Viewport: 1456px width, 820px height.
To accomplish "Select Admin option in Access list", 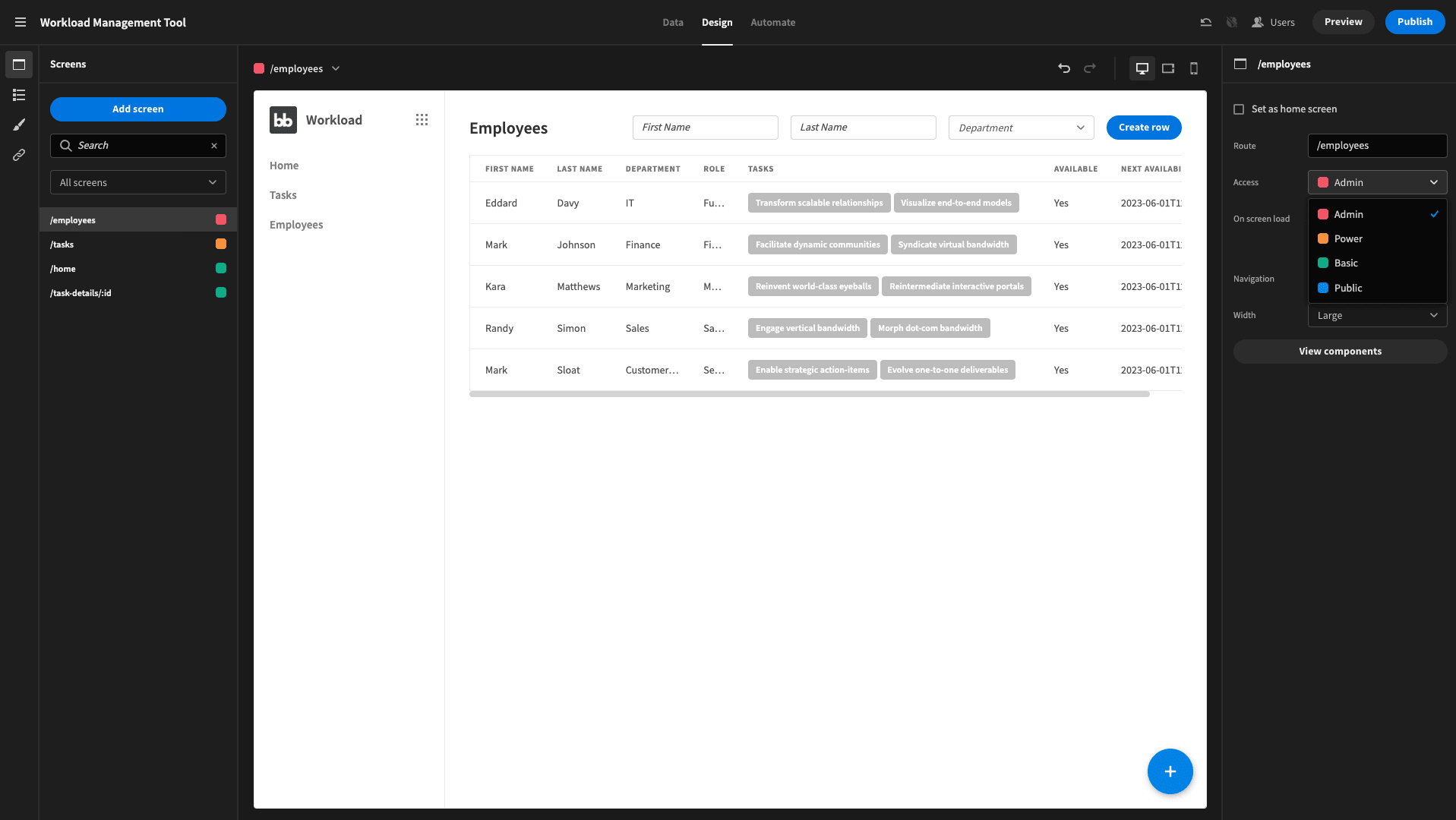I will pos(1378,214).
